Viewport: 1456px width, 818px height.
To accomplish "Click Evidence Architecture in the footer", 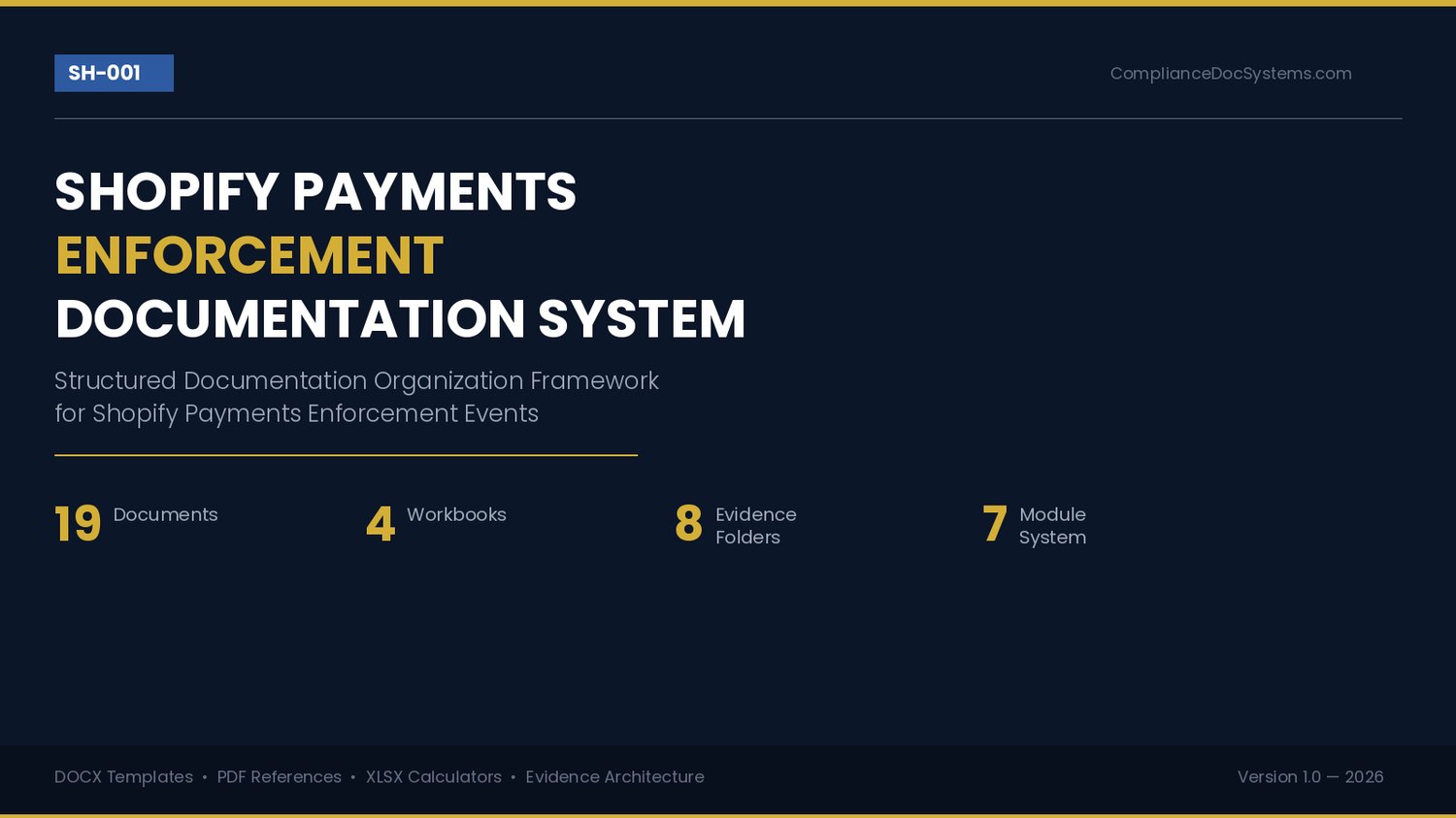I will [x=614, y=777].
